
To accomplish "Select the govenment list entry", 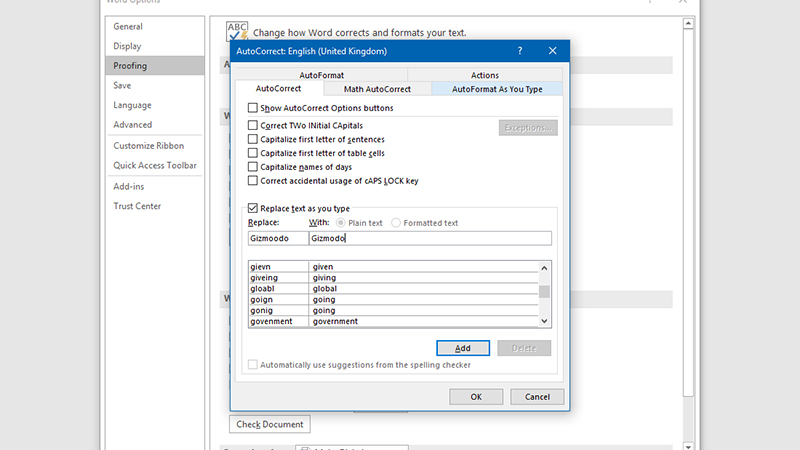I will (393, 321).
